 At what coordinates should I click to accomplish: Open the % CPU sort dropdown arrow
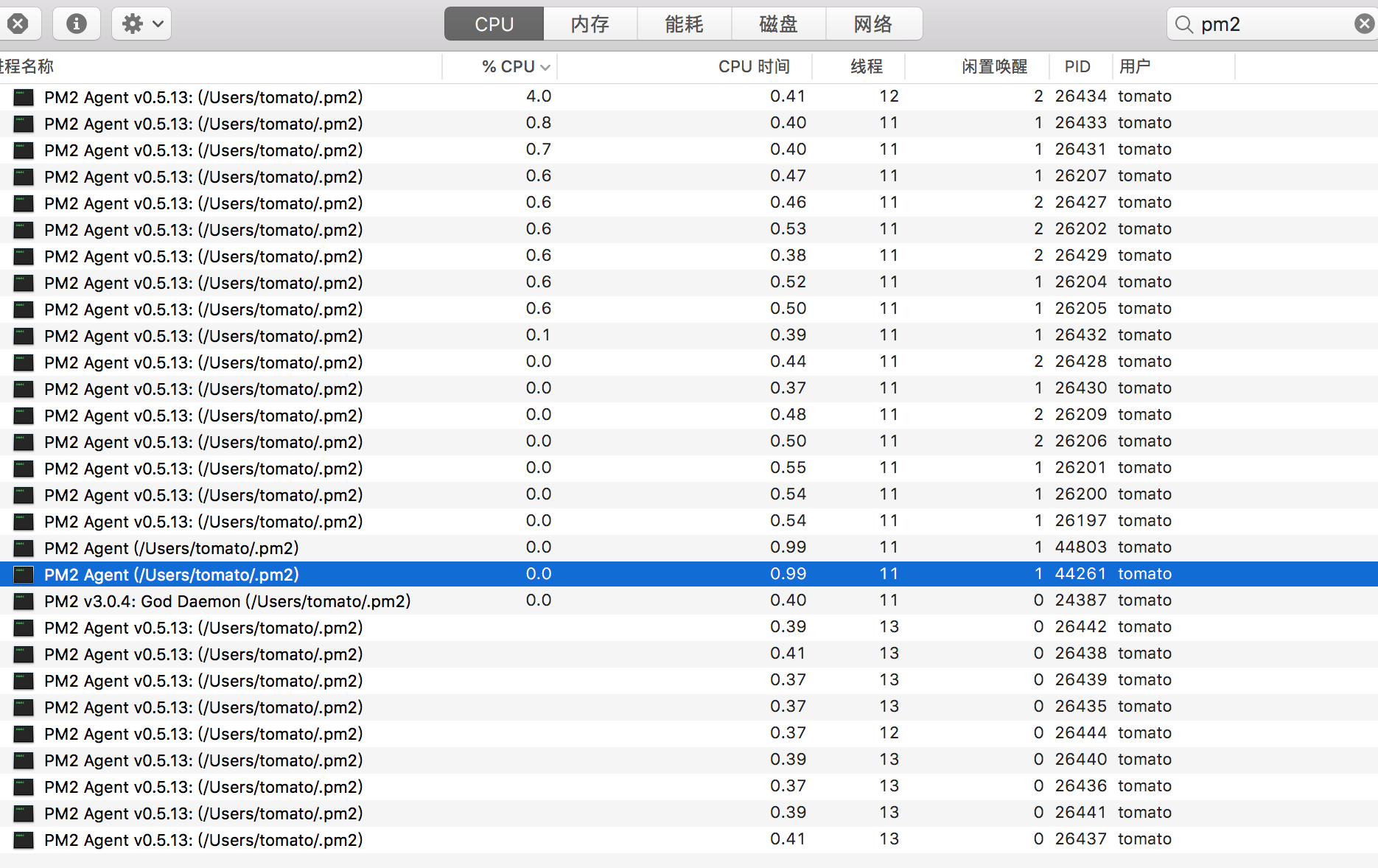point(545,66)
